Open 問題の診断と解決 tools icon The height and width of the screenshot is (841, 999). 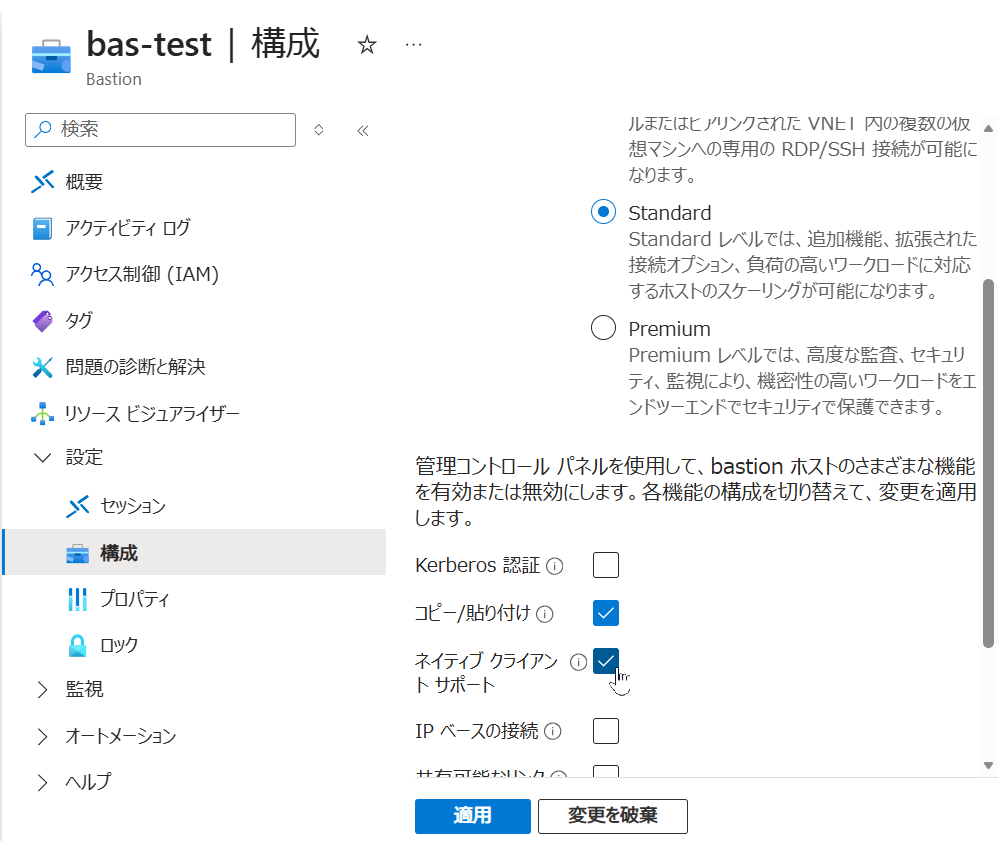tap(42, 367)
